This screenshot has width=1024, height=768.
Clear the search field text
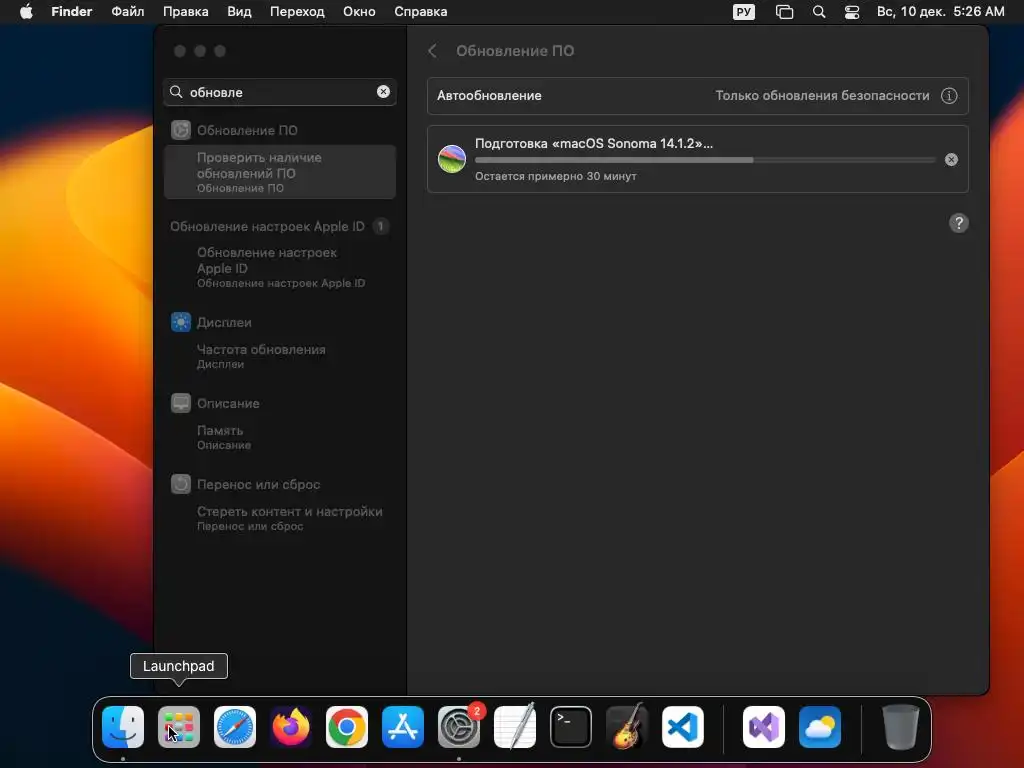click(383, 92)
